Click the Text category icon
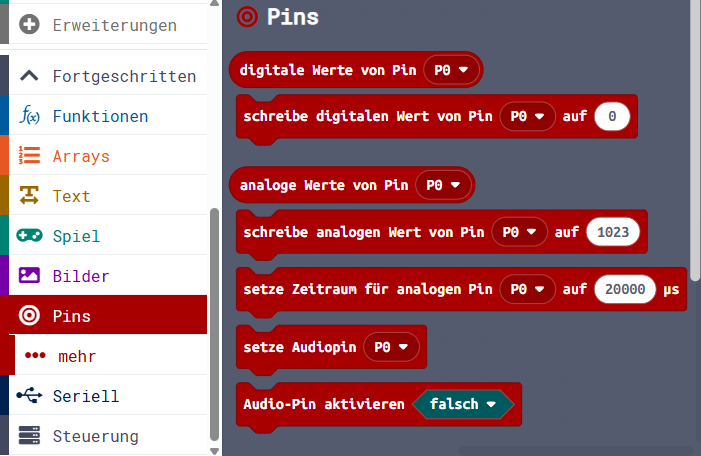 [x=29, y=196]
